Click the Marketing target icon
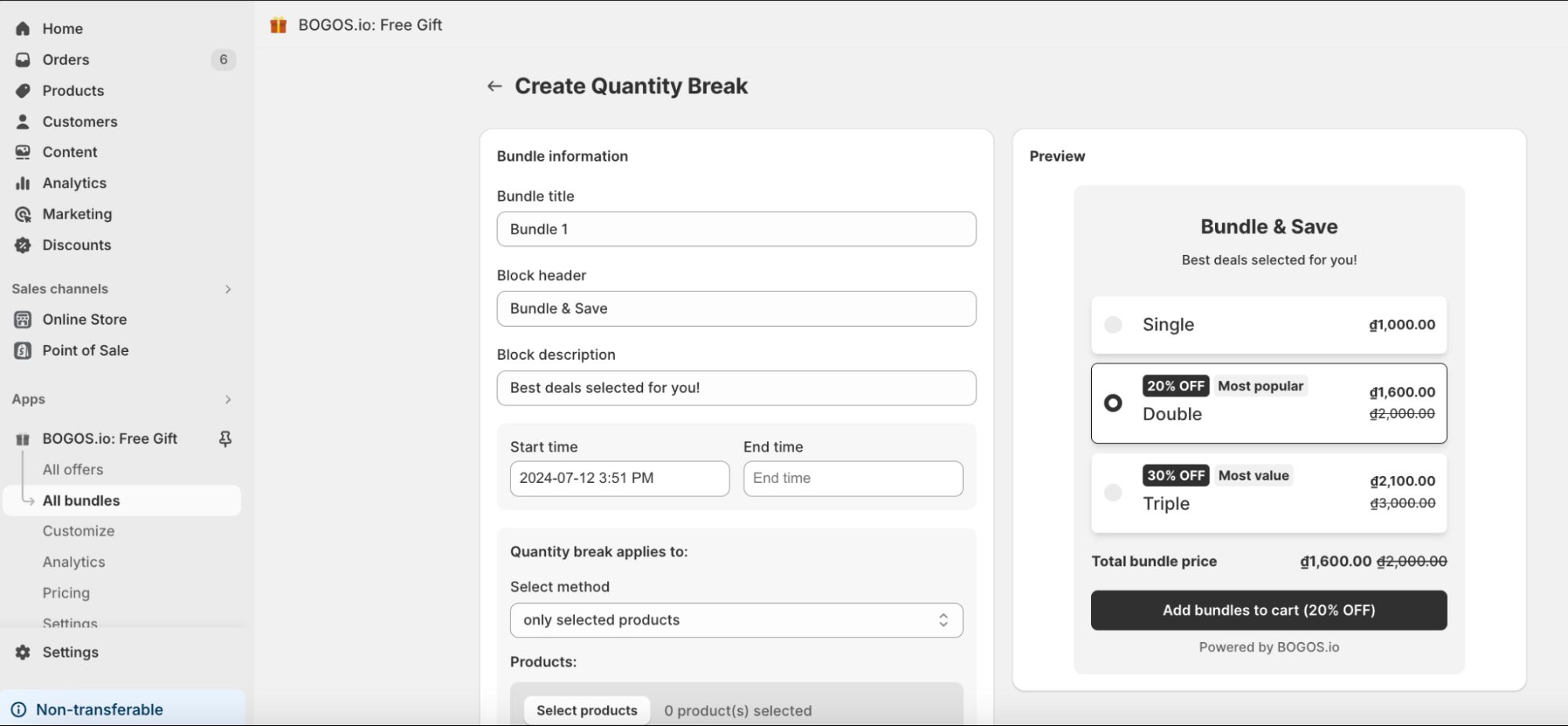 pyautogui.click(x=23, y=214)
